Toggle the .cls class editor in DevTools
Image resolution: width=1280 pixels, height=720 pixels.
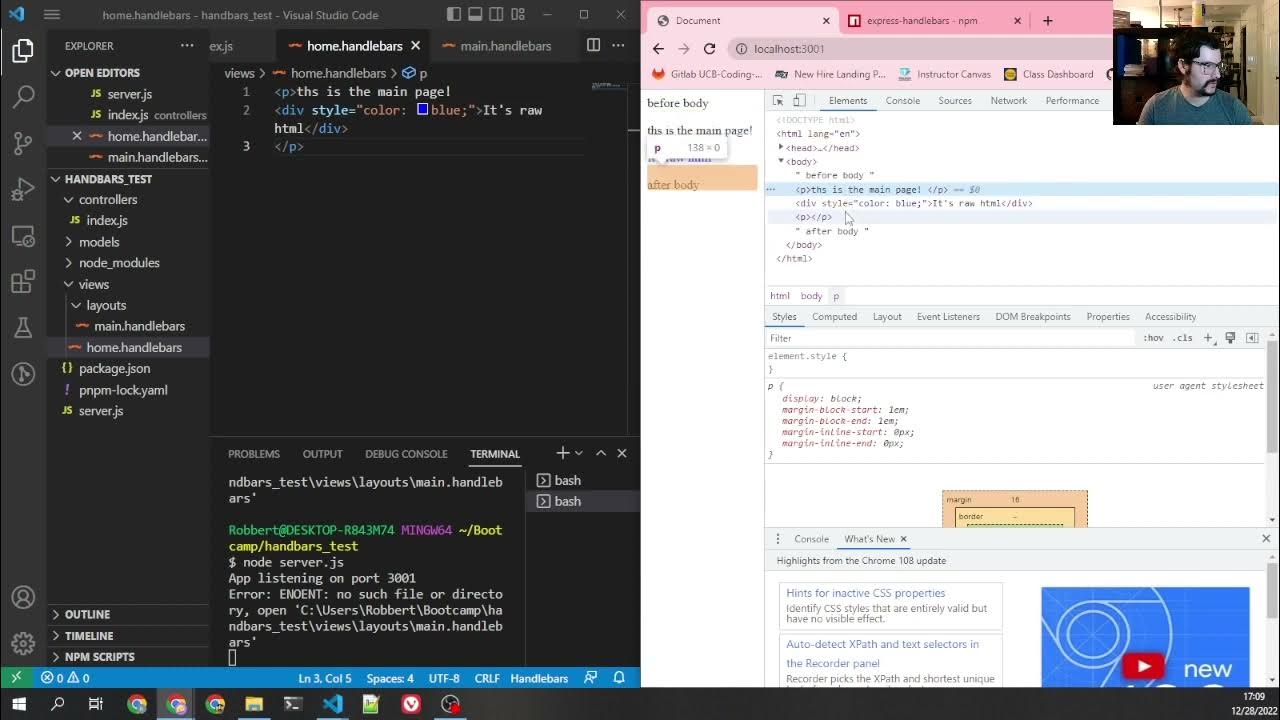(1184, 338)
